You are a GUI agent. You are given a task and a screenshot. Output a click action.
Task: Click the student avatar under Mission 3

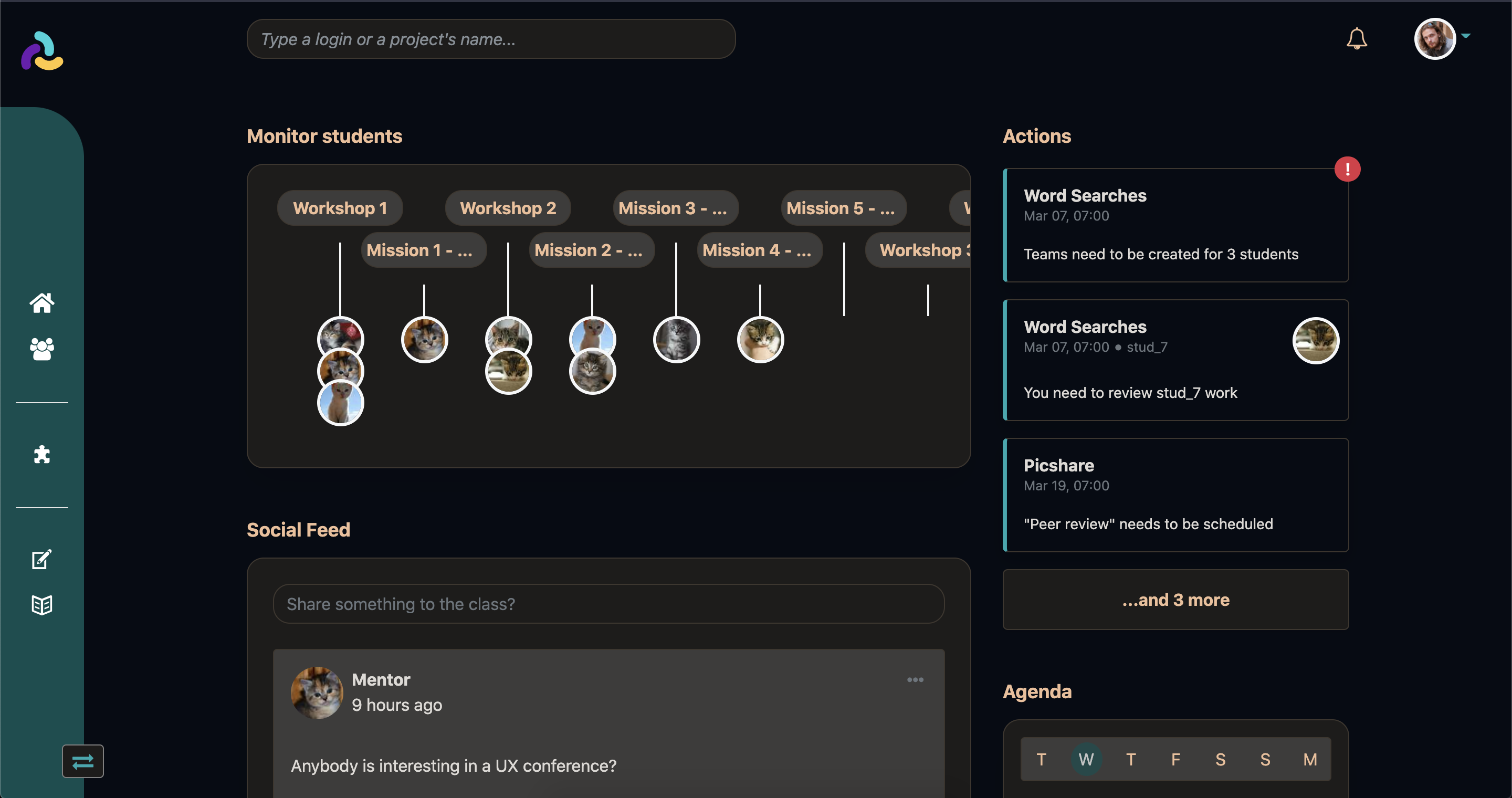click(x=676, y=340)
